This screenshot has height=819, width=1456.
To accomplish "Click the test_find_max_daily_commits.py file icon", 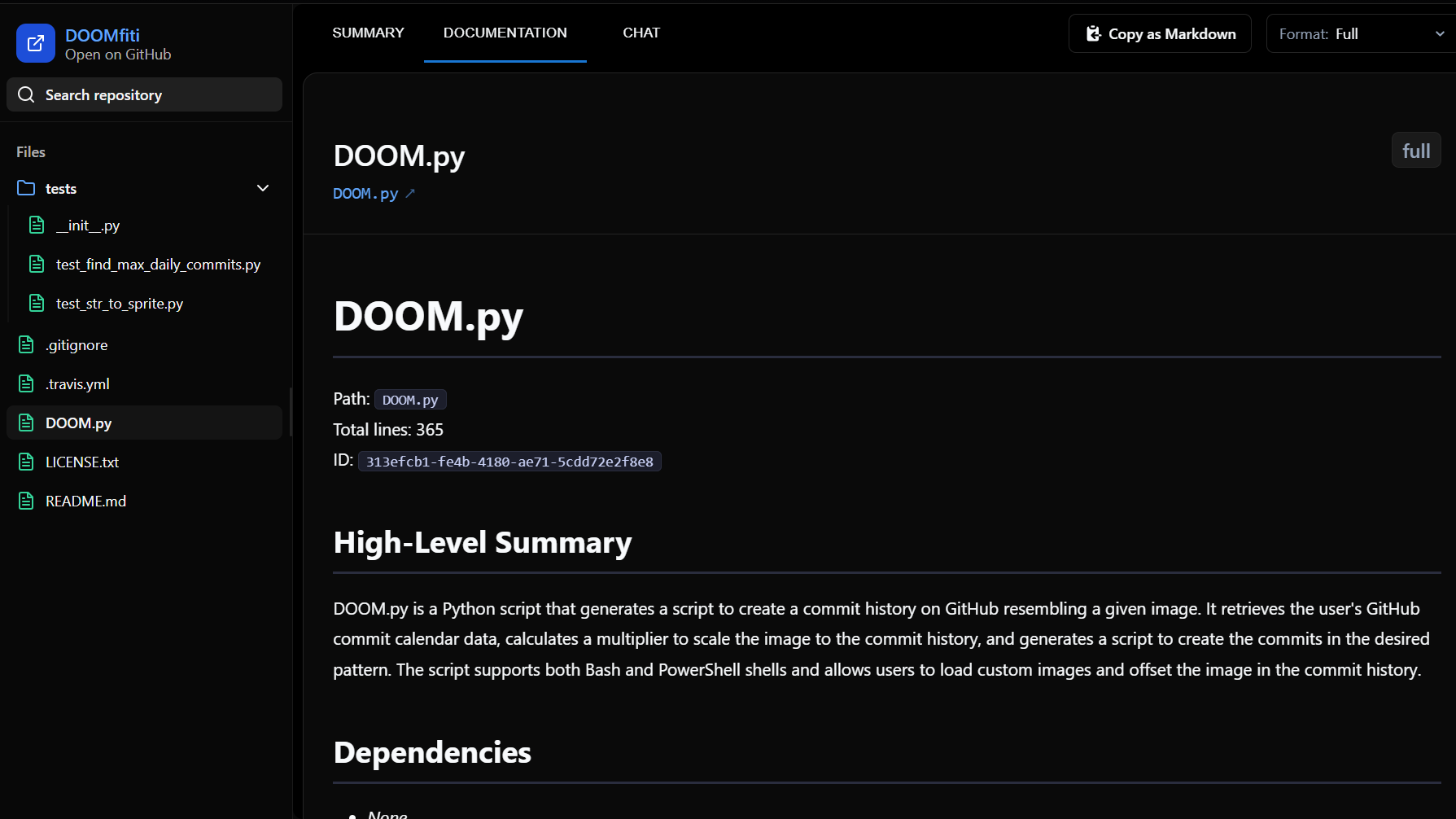I will [37, 264].
